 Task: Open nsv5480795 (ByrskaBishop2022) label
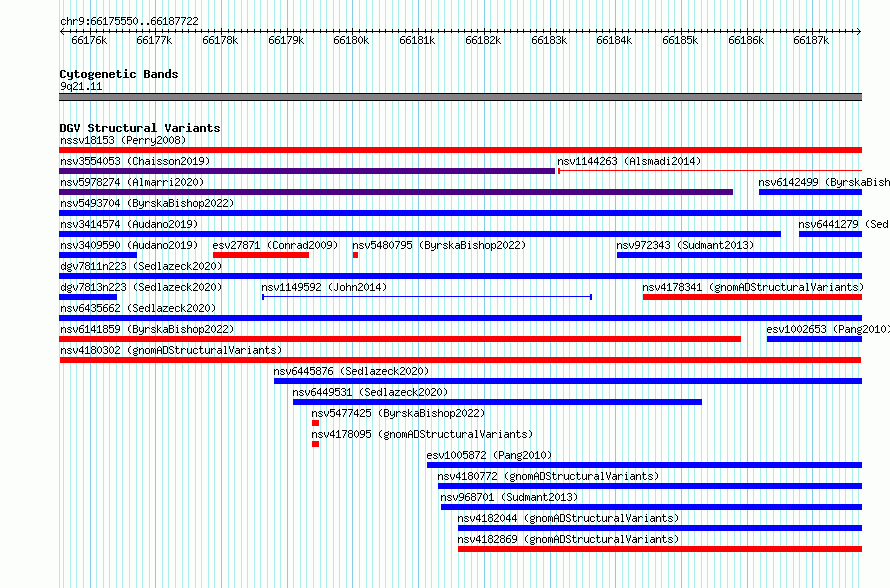(439, 245)
